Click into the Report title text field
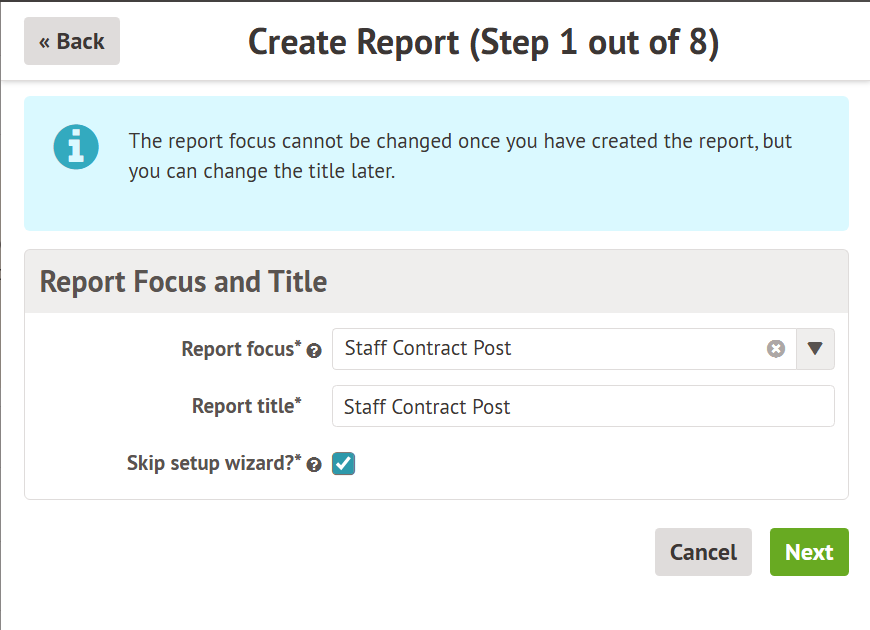The width and height of the screenshot is (870, 630). [x=583, y=407]
